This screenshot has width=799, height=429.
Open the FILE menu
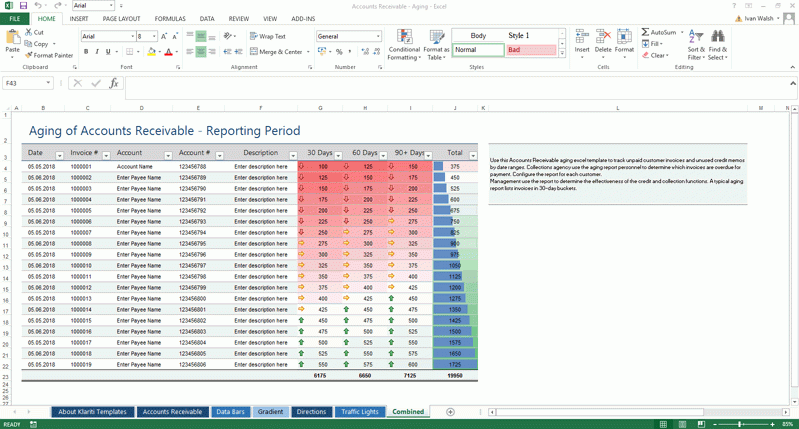(x=15, y=19)
